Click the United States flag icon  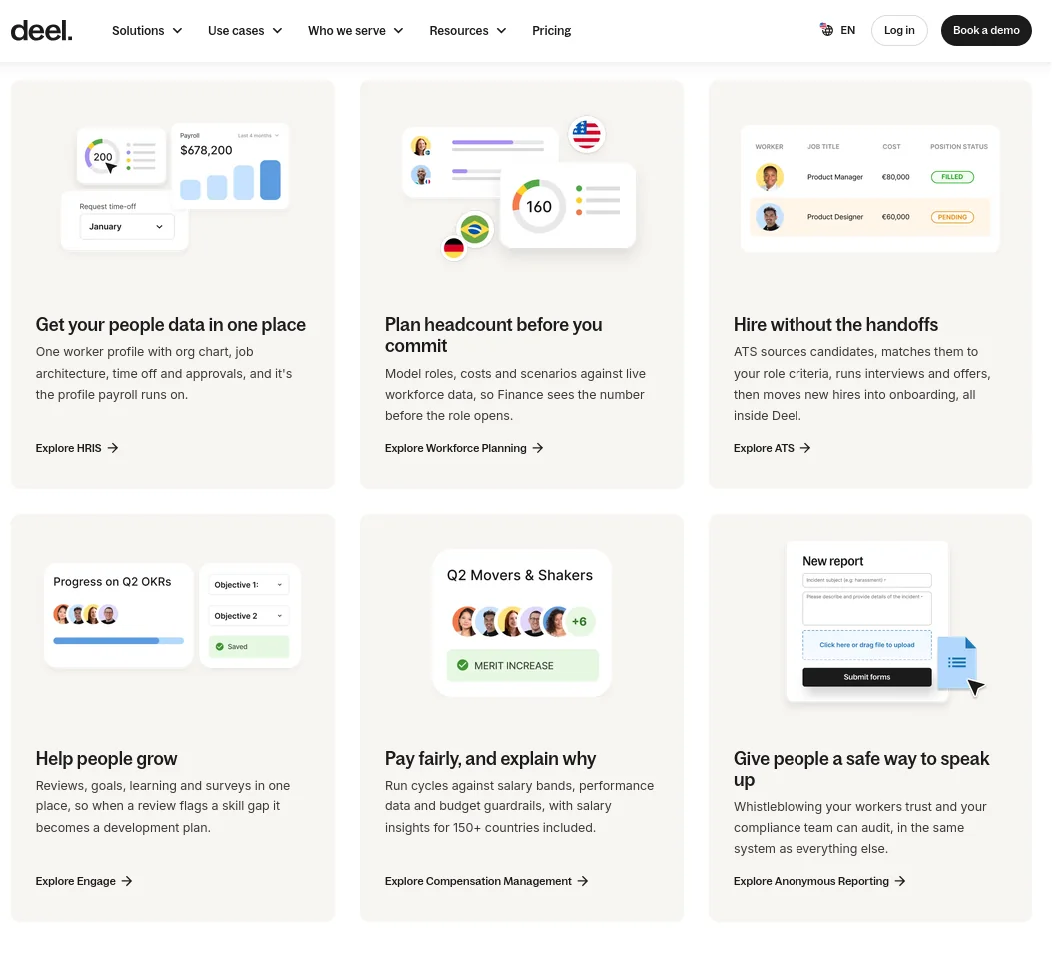point(586,134)
